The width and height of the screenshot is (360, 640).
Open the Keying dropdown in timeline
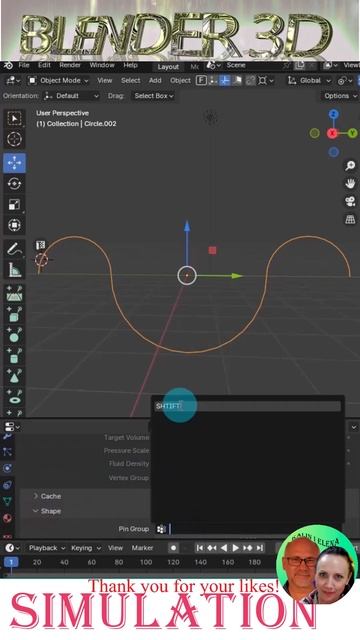(85, 548)
